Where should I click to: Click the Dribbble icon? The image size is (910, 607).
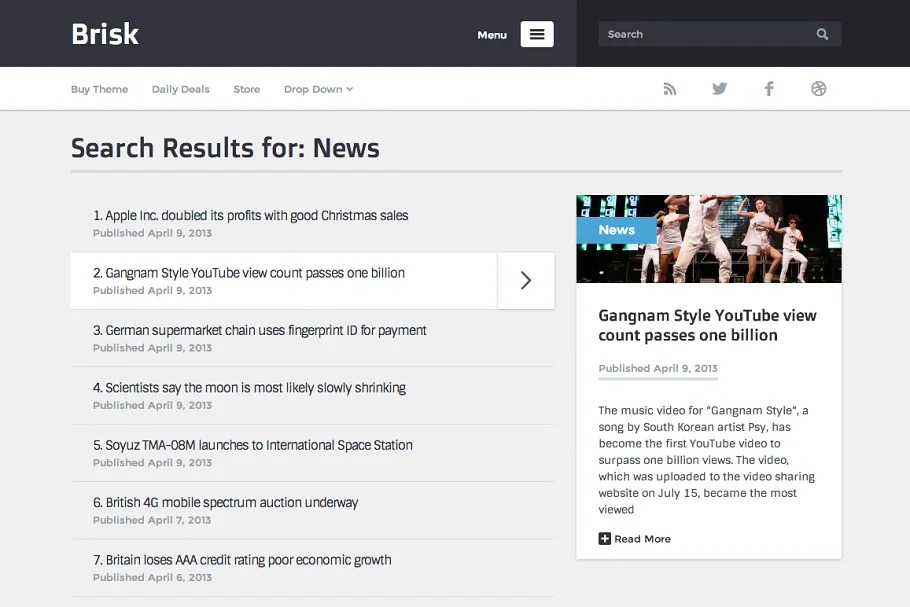click(819, 89)
